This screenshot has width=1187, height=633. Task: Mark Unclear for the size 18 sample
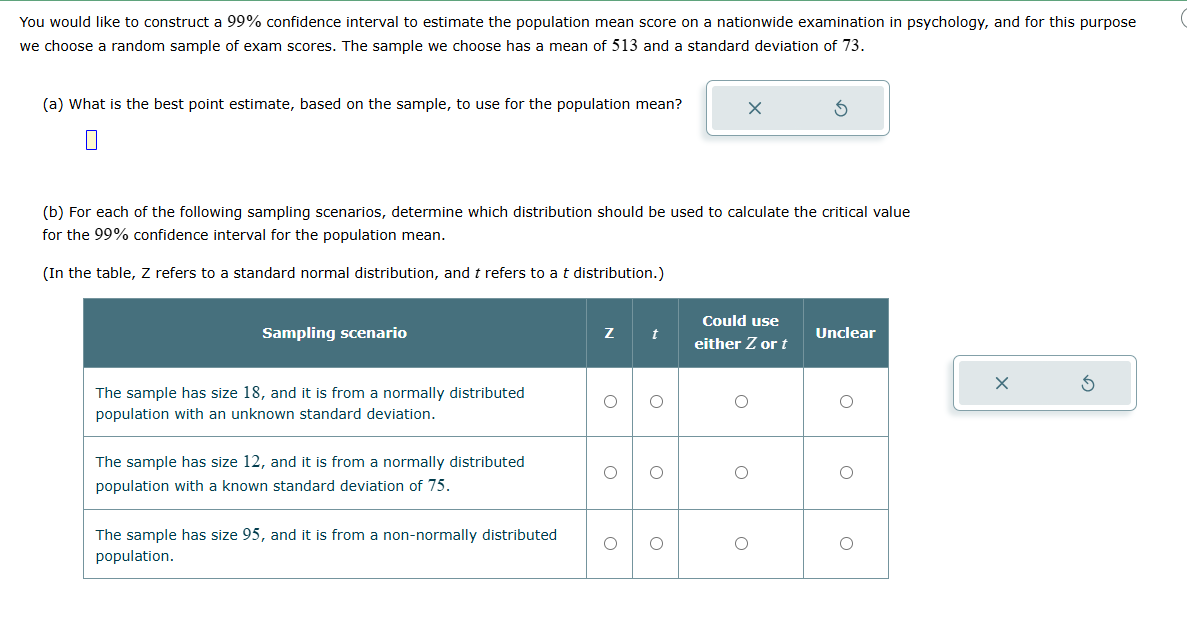[x=846, y=401]
